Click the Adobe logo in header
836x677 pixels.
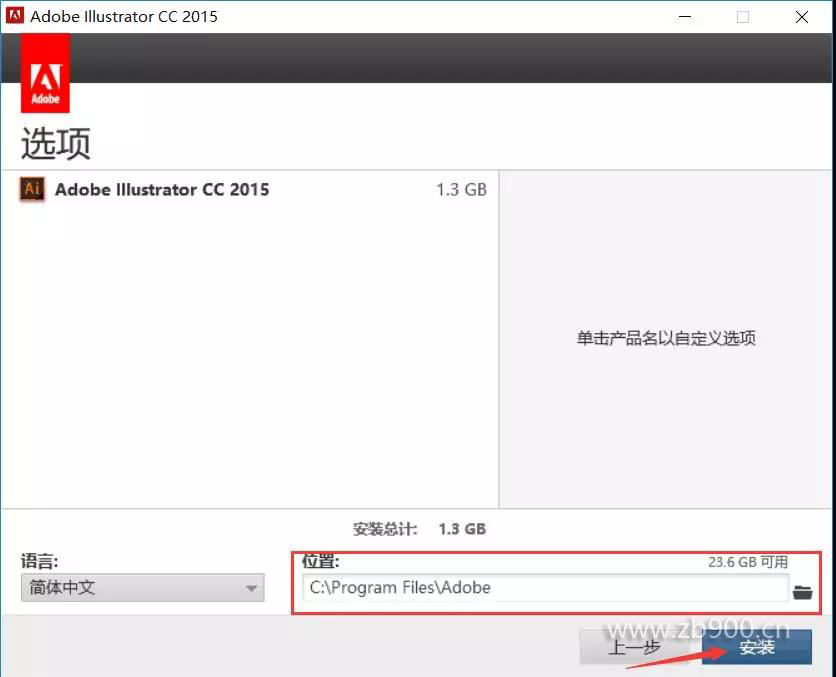point(45,73)
